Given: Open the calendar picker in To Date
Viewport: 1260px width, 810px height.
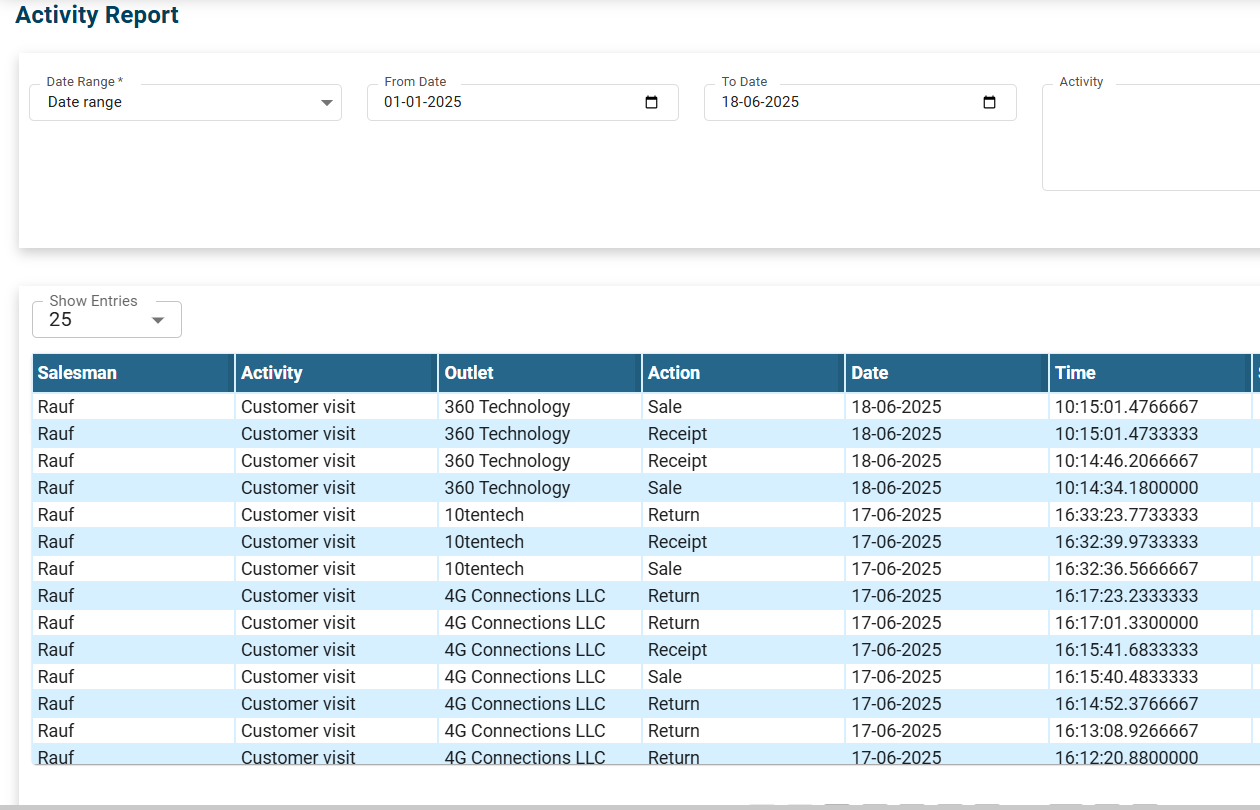Looking at the screenshot, I should [989, 103].
